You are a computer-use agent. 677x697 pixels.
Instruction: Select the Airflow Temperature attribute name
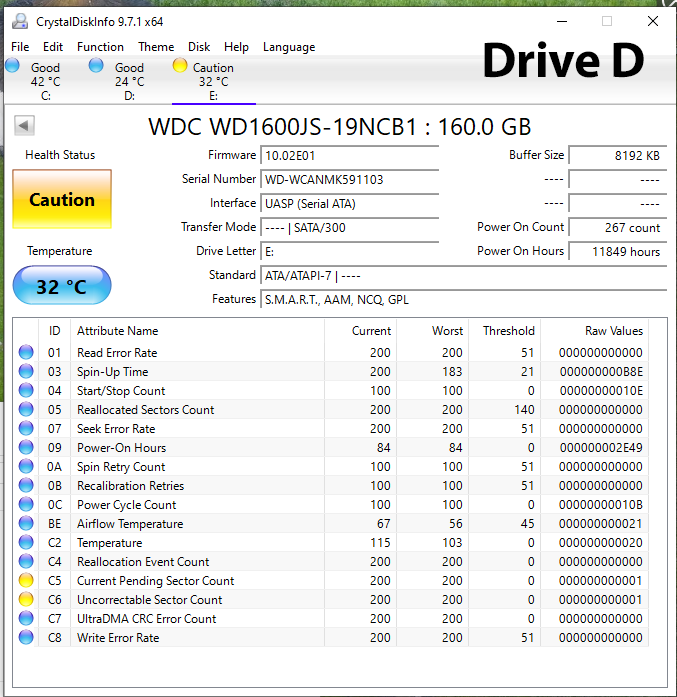pos(130,524)
